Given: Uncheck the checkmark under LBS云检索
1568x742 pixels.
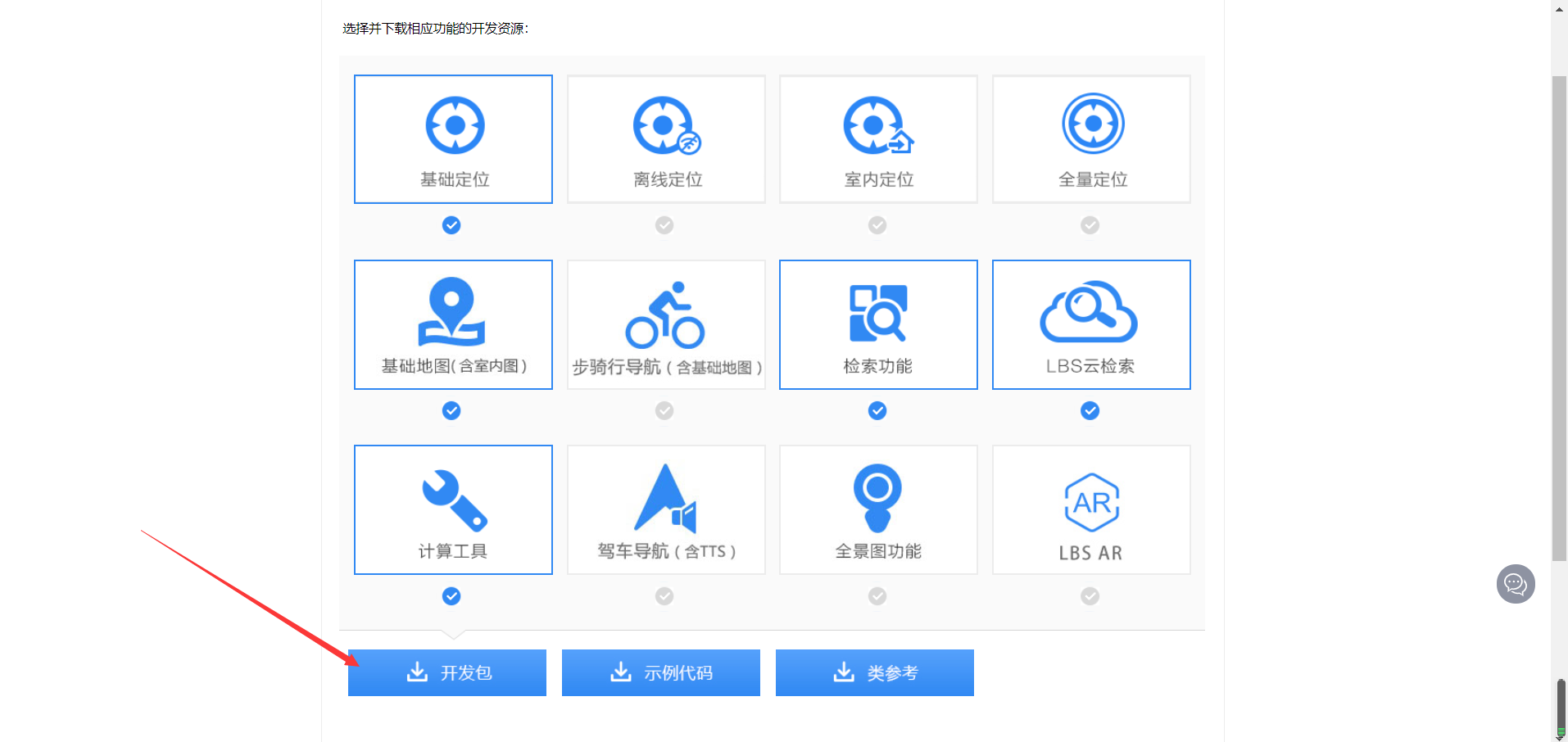Looking at the screenshot, I should pos(1090,410).
